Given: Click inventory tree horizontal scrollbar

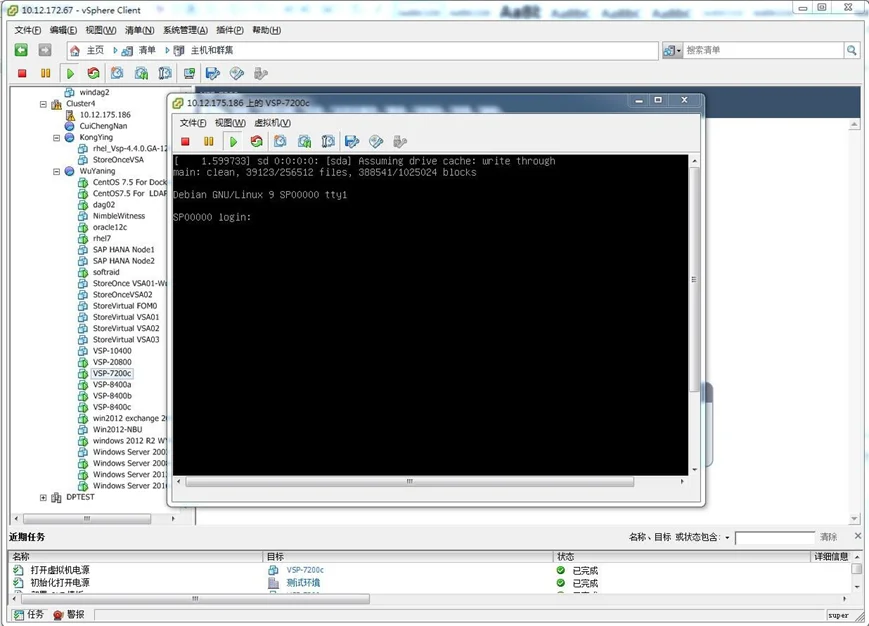Looking at the screenshot, I should (x=87, y=519).
